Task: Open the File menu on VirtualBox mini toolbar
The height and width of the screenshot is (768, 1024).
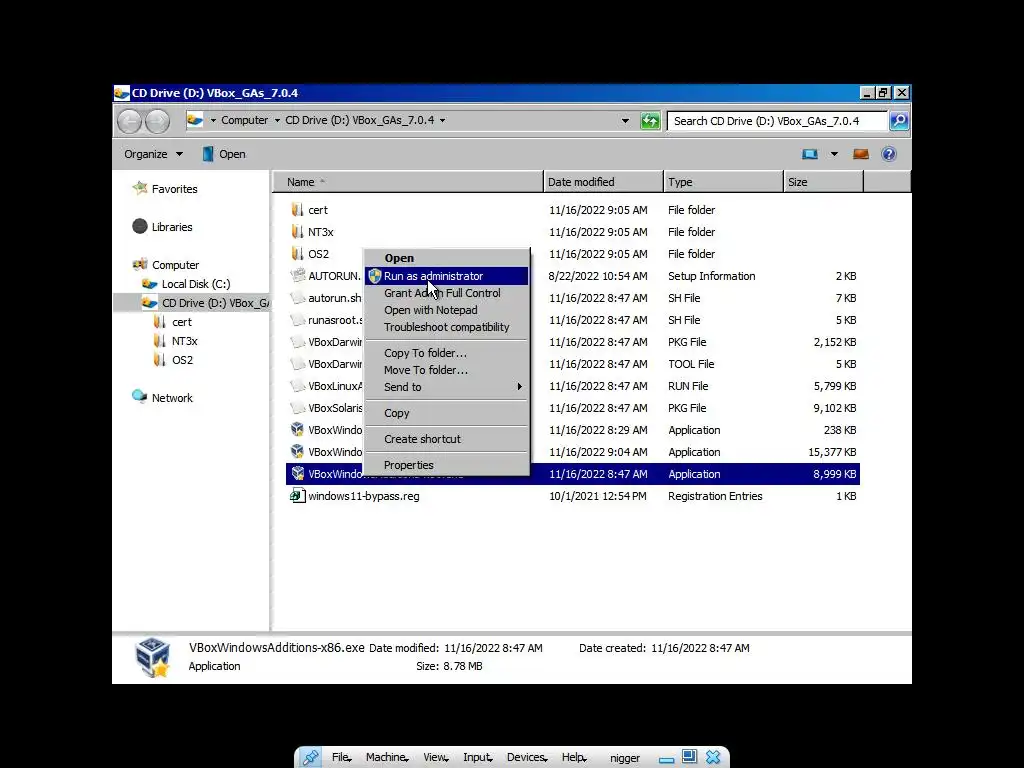Action: click(342, 758)
